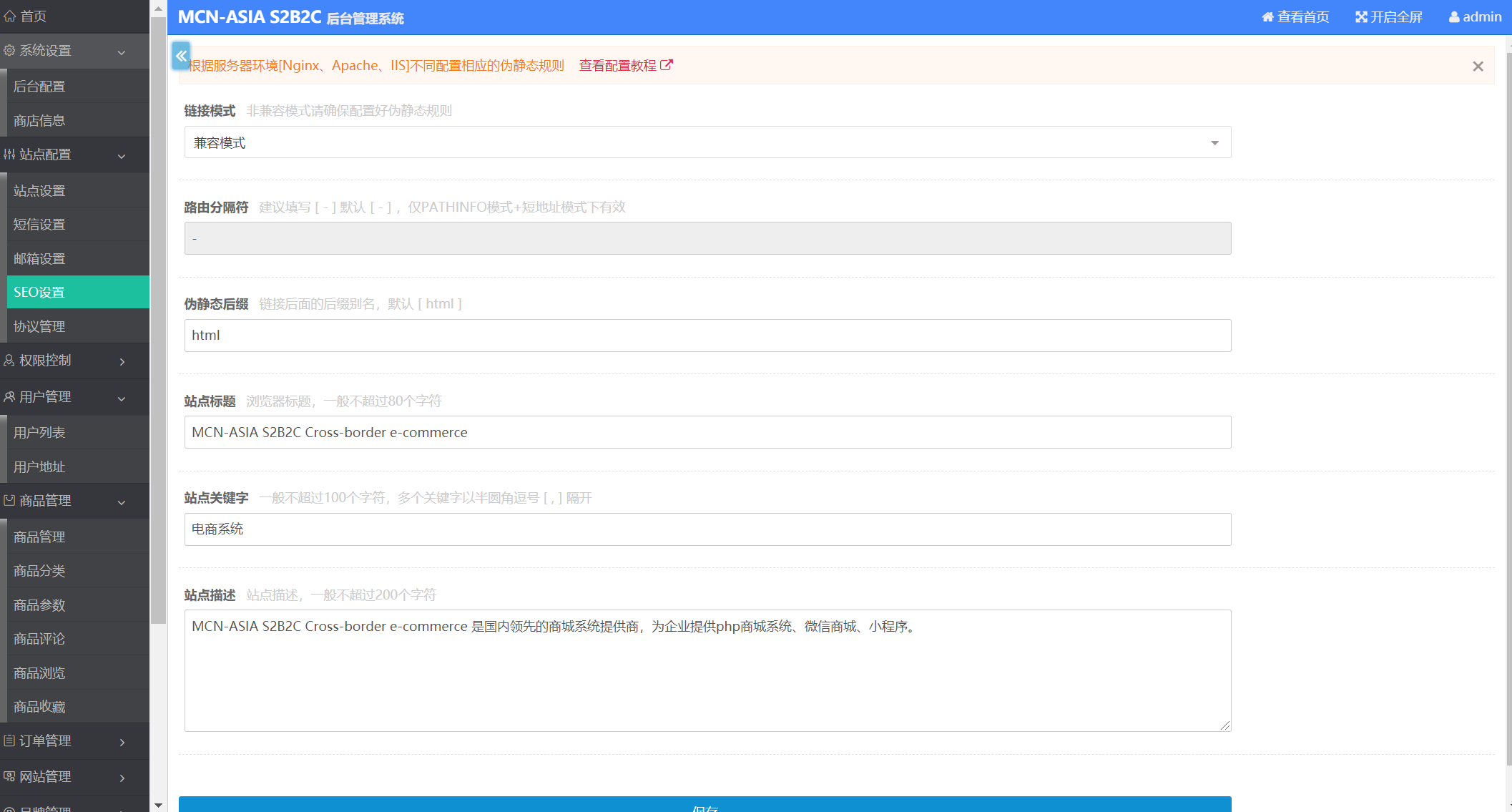
Task: Click the 订单管理 order list icon
Action: tap(9, 741)
